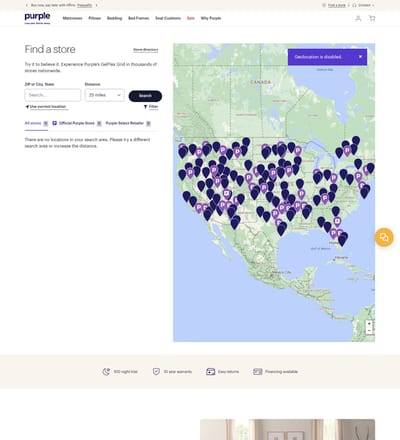Zoom in on the map
Viewport: 400px width, 440px height.
click(x=369, y=324)
